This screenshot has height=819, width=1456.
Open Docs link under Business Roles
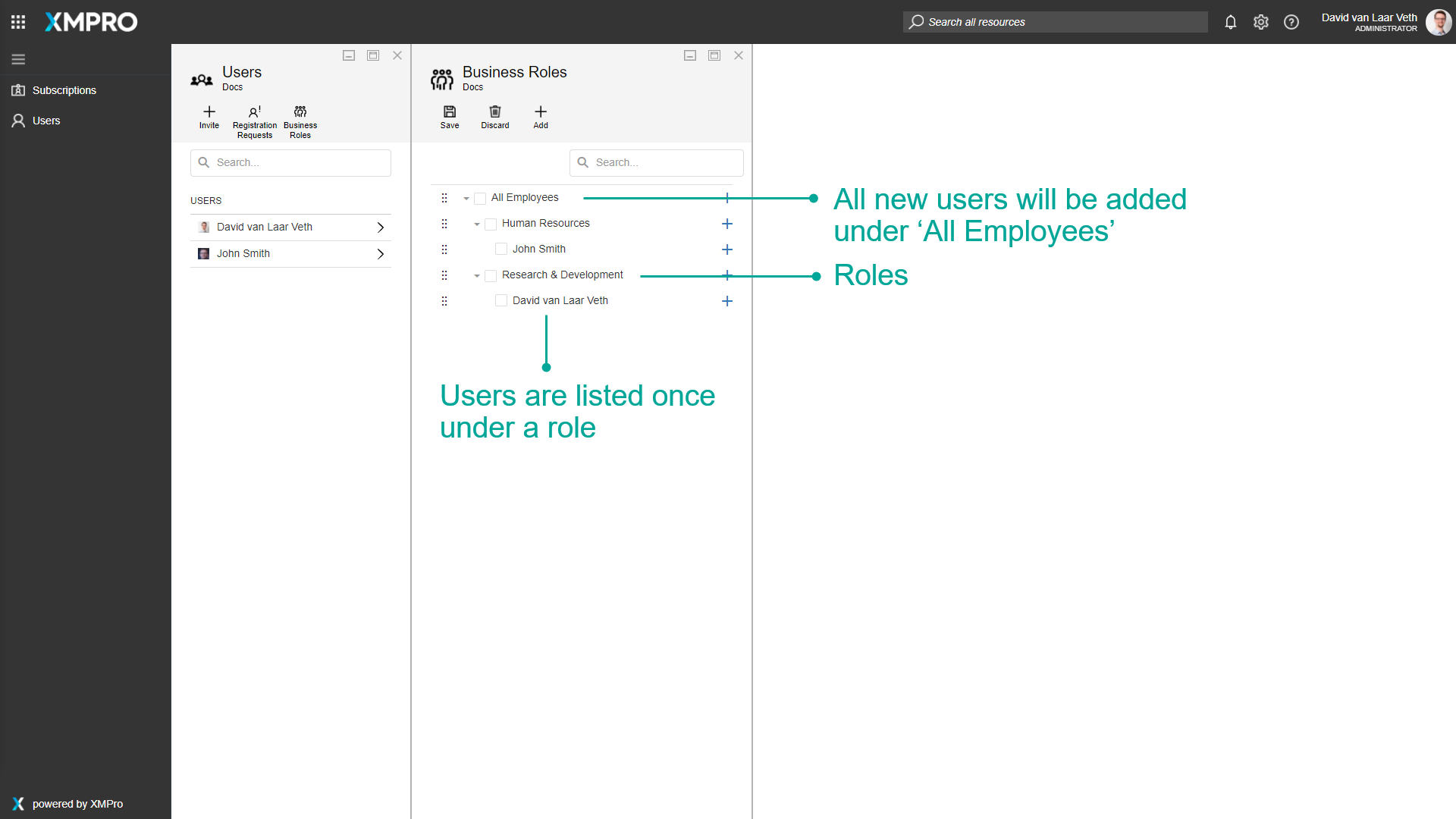pyautogui.click(x=472, y=87)
